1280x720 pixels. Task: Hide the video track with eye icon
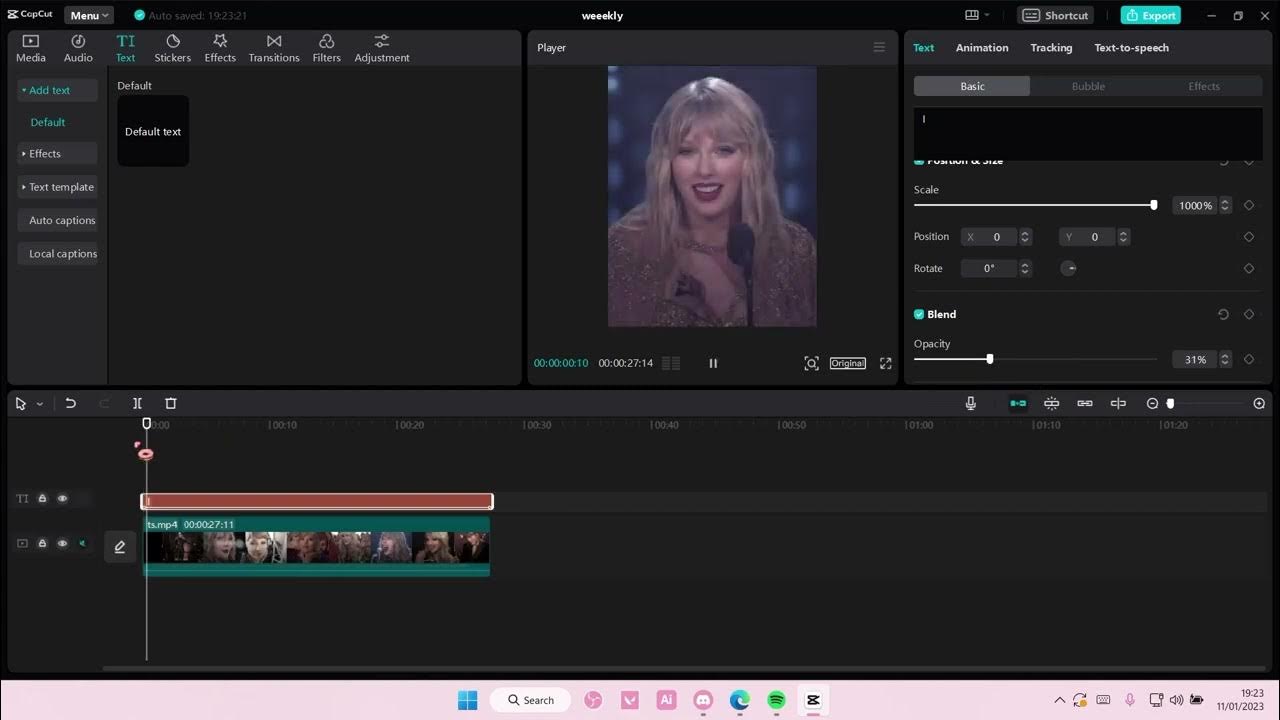pos(62,544)
